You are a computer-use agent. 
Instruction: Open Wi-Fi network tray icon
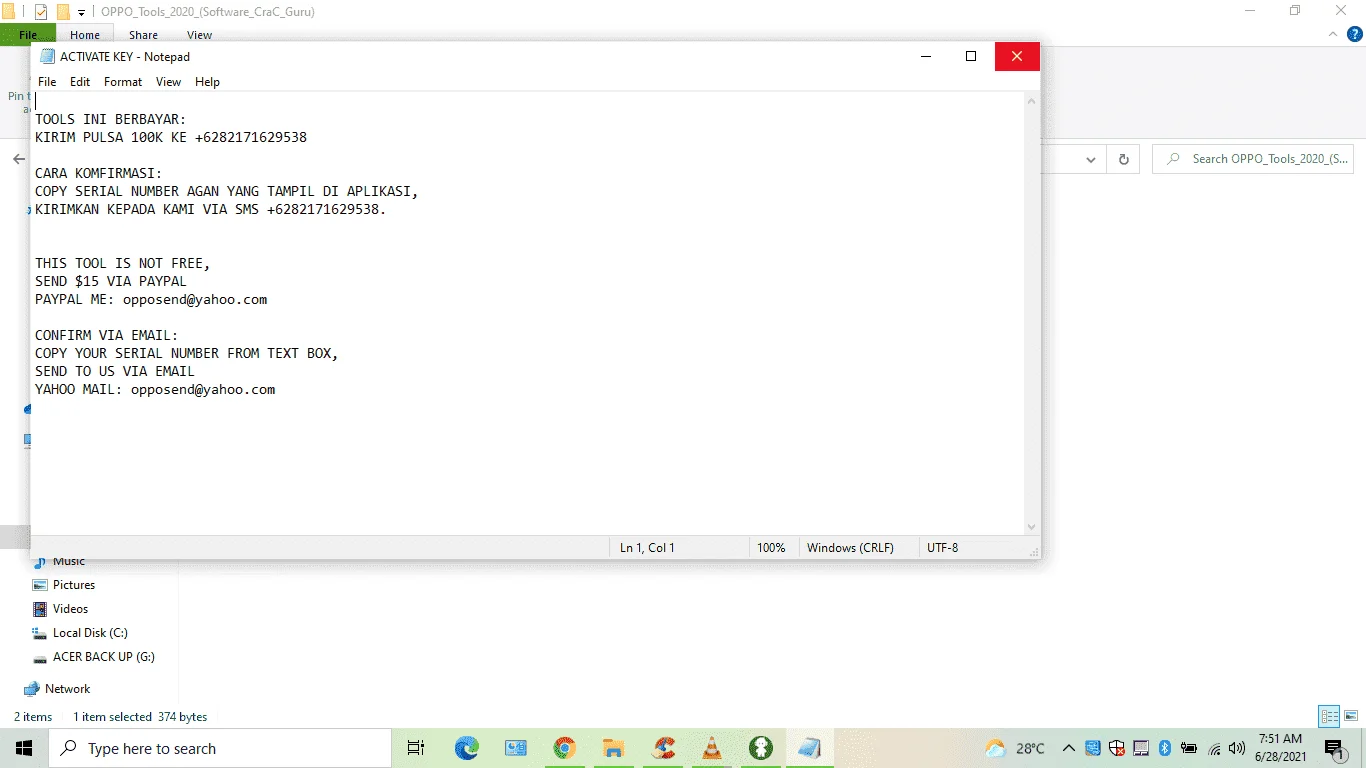pos(1214,748)
